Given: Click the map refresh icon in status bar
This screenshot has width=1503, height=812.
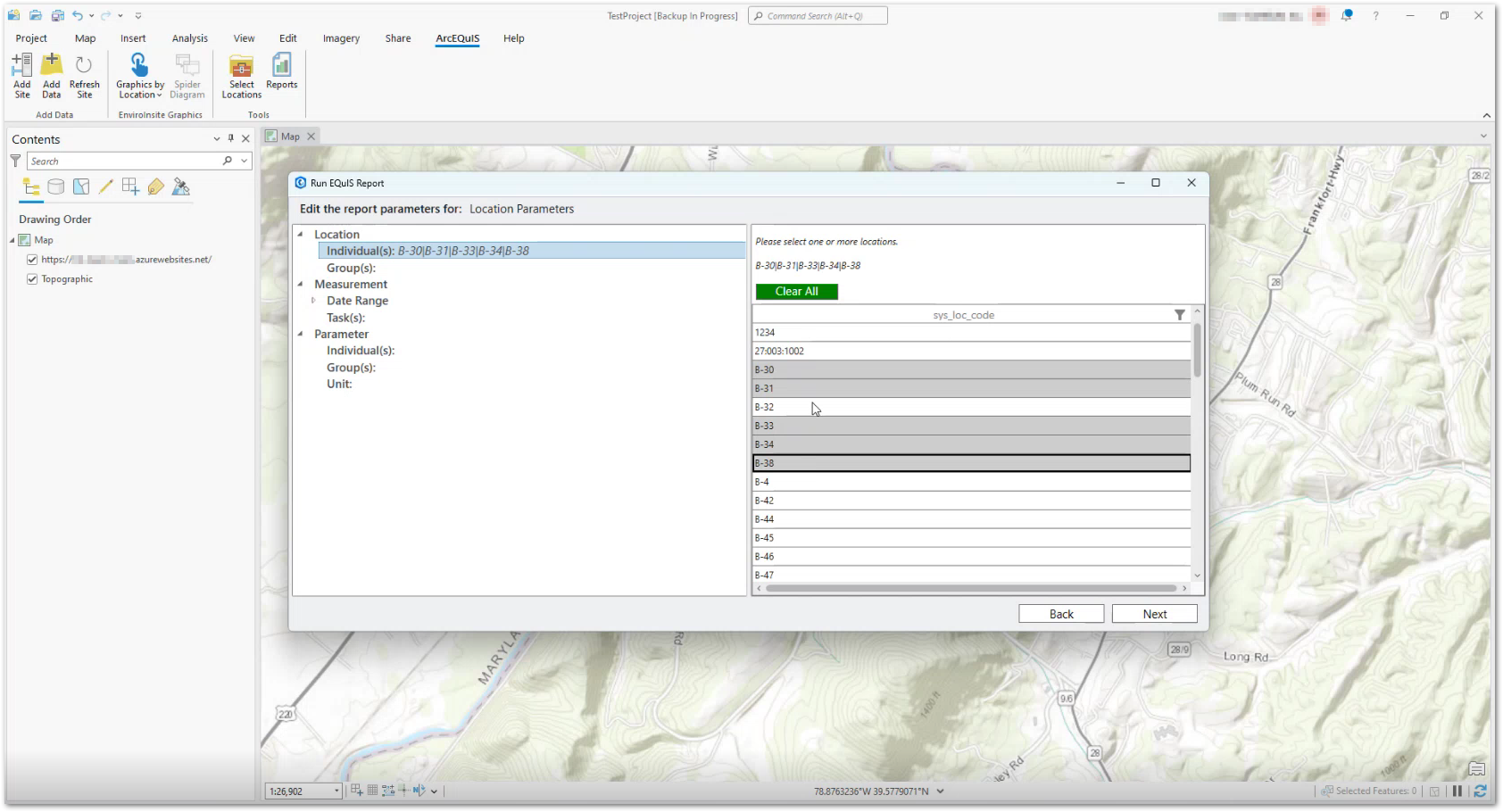Looking at the screenshot, I should pos(1480,791).
